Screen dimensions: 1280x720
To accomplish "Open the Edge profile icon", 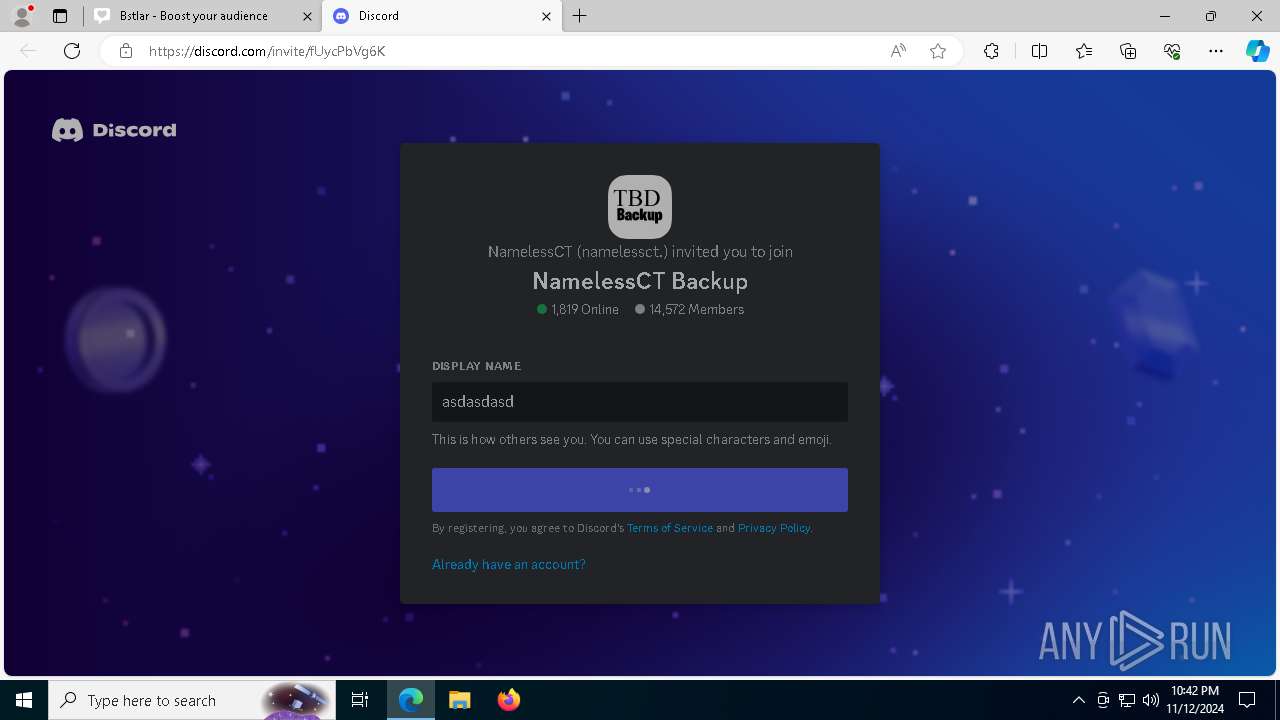I will tap(22, 16).
